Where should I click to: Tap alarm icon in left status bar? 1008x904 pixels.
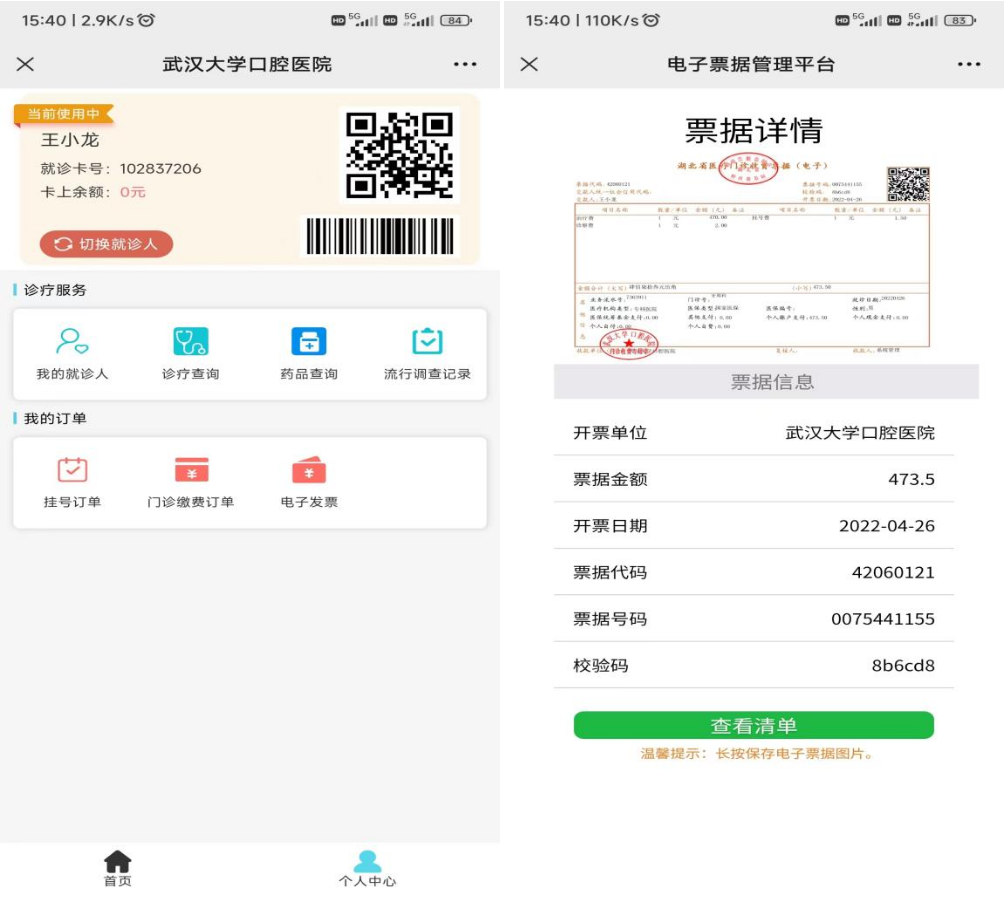tap(147, 20)
